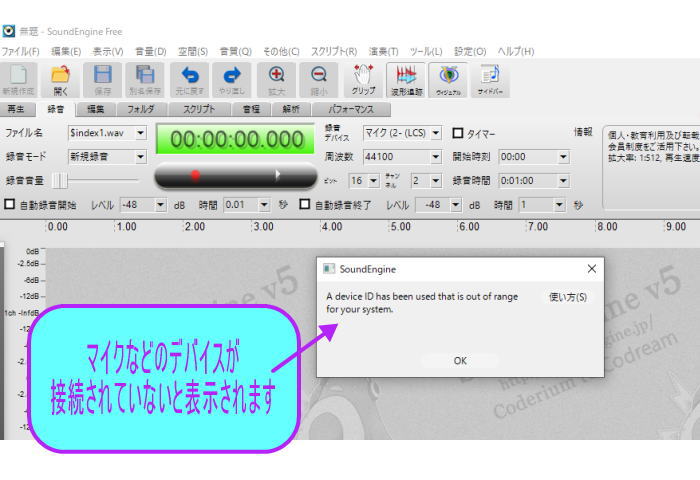This screenshot has height=480, width=700.
Task: Switch to the 録音 tab
Action: pos(56,109)
